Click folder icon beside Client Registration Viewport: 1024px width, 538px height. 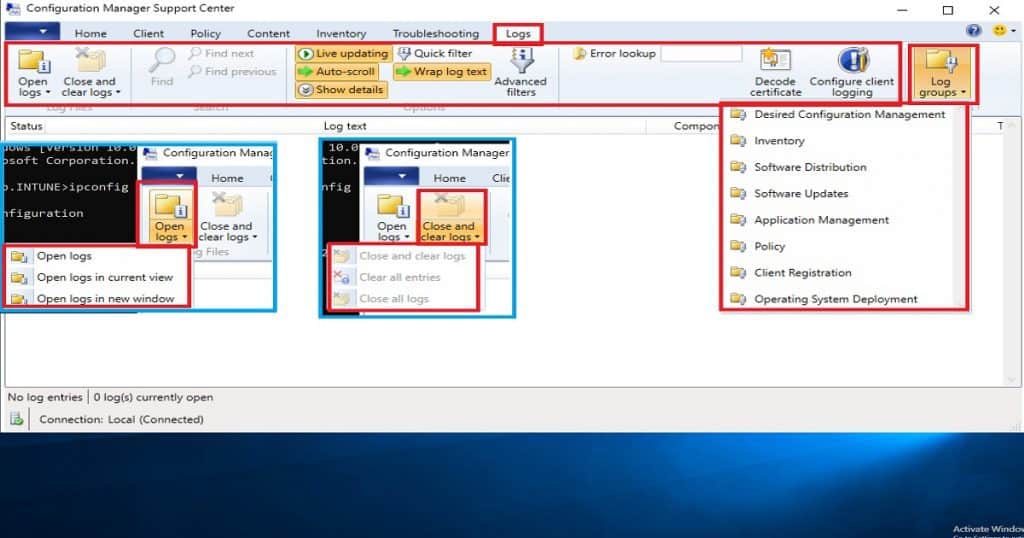738,272
